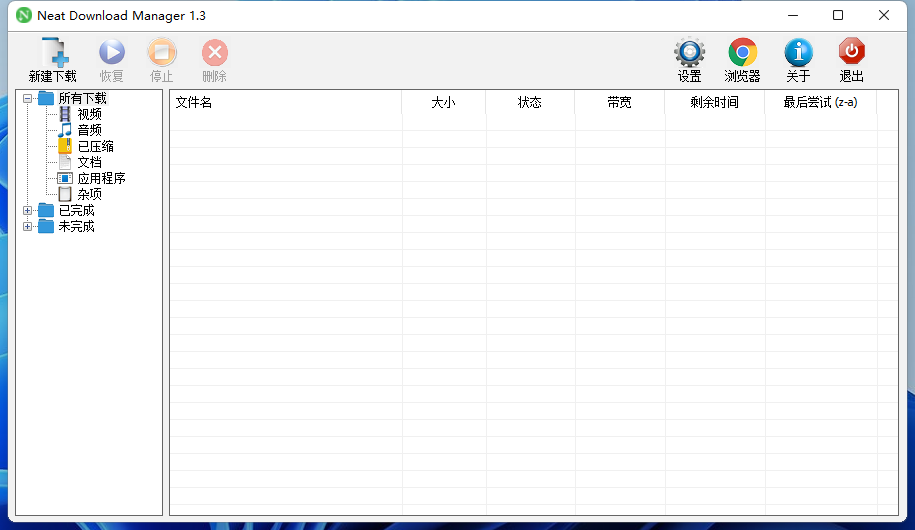Sort by the 状态 column header
915x530 pixels.
click(530, 102)
